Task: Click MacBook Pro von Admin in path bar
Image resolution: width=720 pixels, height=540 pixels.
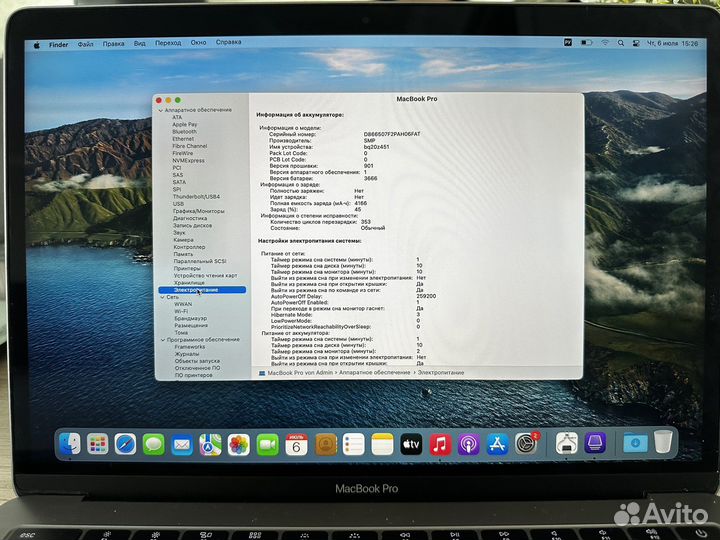Action: pos(300,373)
